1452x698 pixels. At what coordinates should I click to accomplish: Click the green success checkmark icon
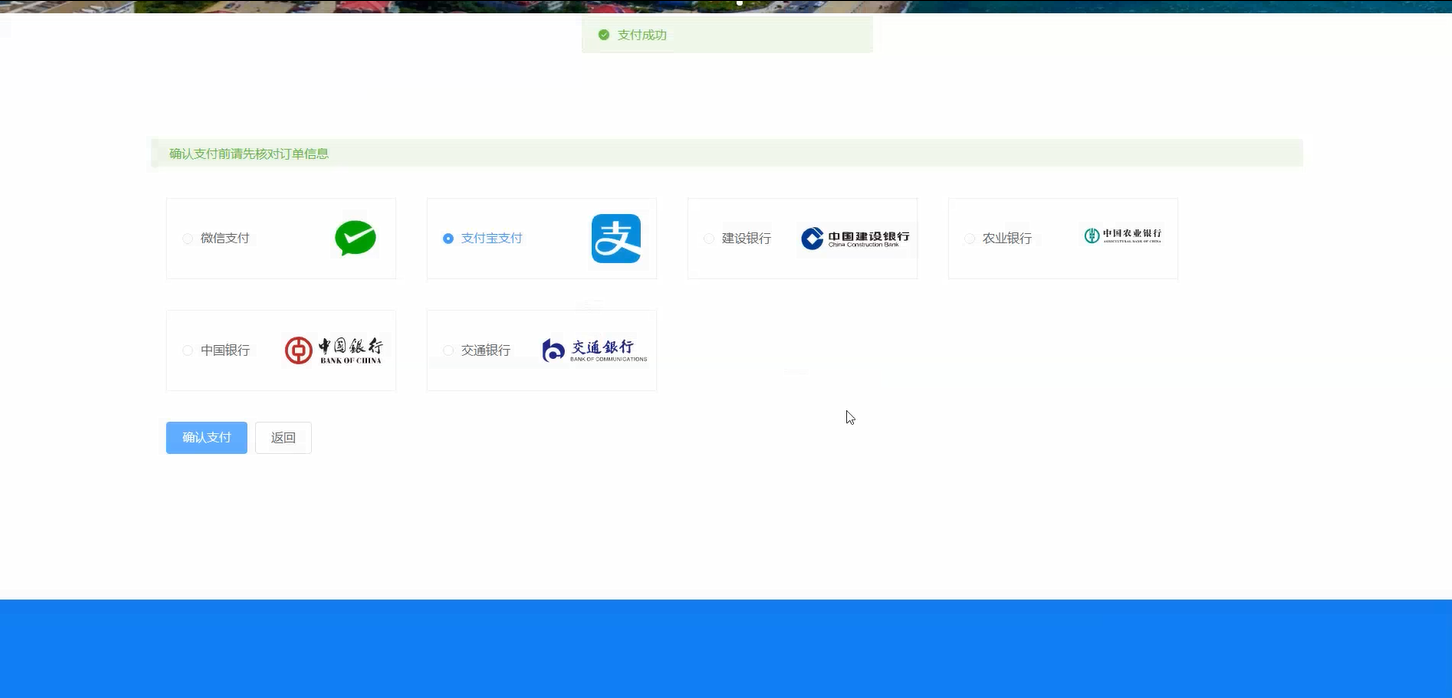pos(604,35)
